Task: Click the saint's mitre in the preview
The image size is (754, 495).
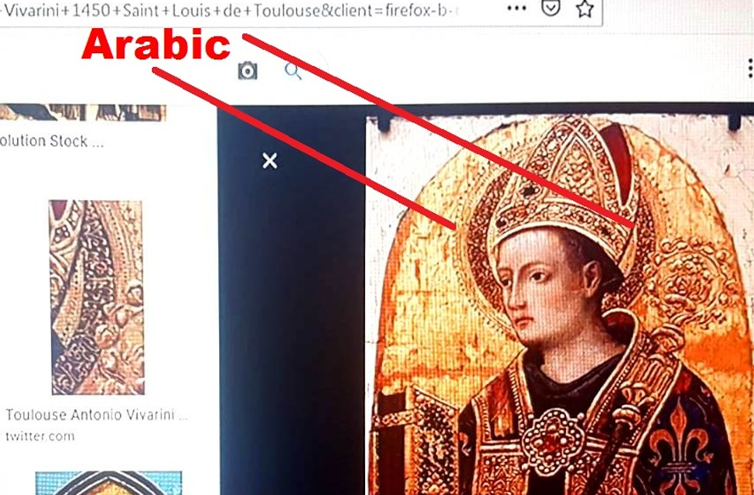Action: 563,188
